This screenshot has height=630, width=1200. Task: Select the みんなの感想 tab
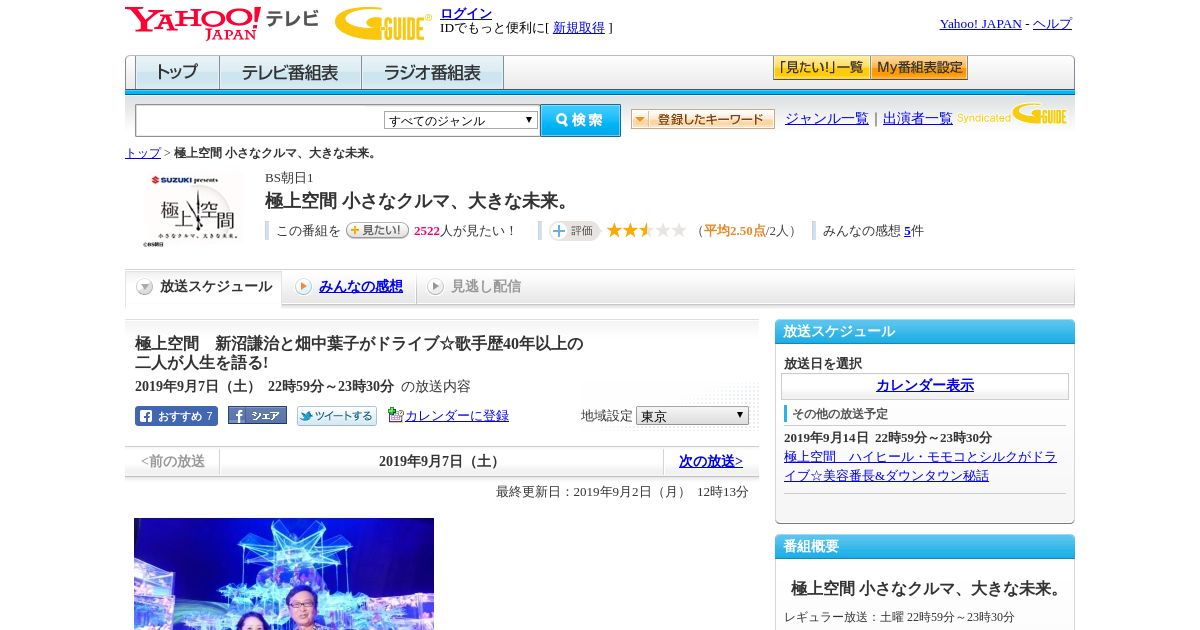point(361,287)
